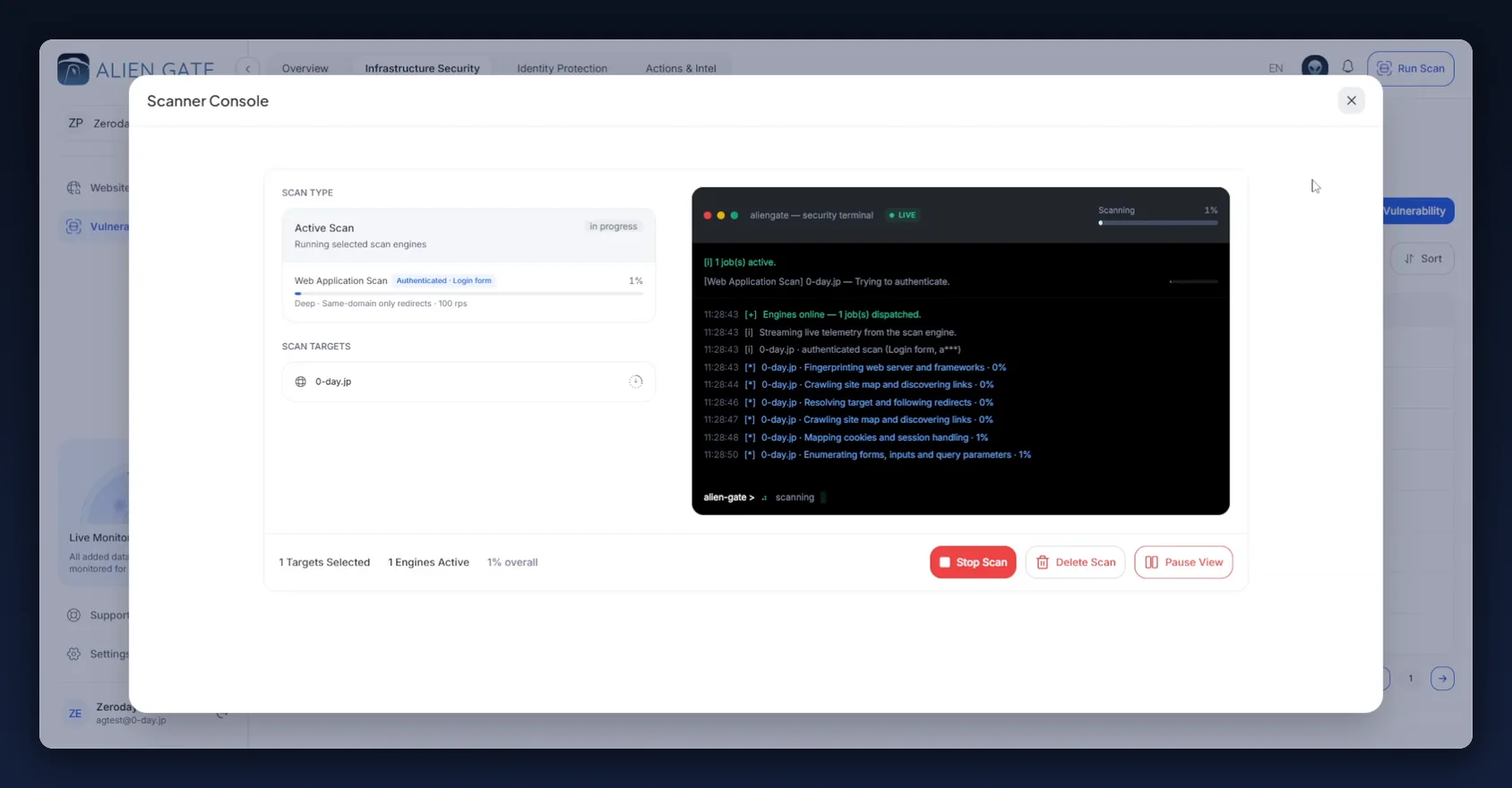The width and height of the screenshot is (1512, 788).
Task: Click the ZE user avatar in sidebar
Action: pos(75,714)
